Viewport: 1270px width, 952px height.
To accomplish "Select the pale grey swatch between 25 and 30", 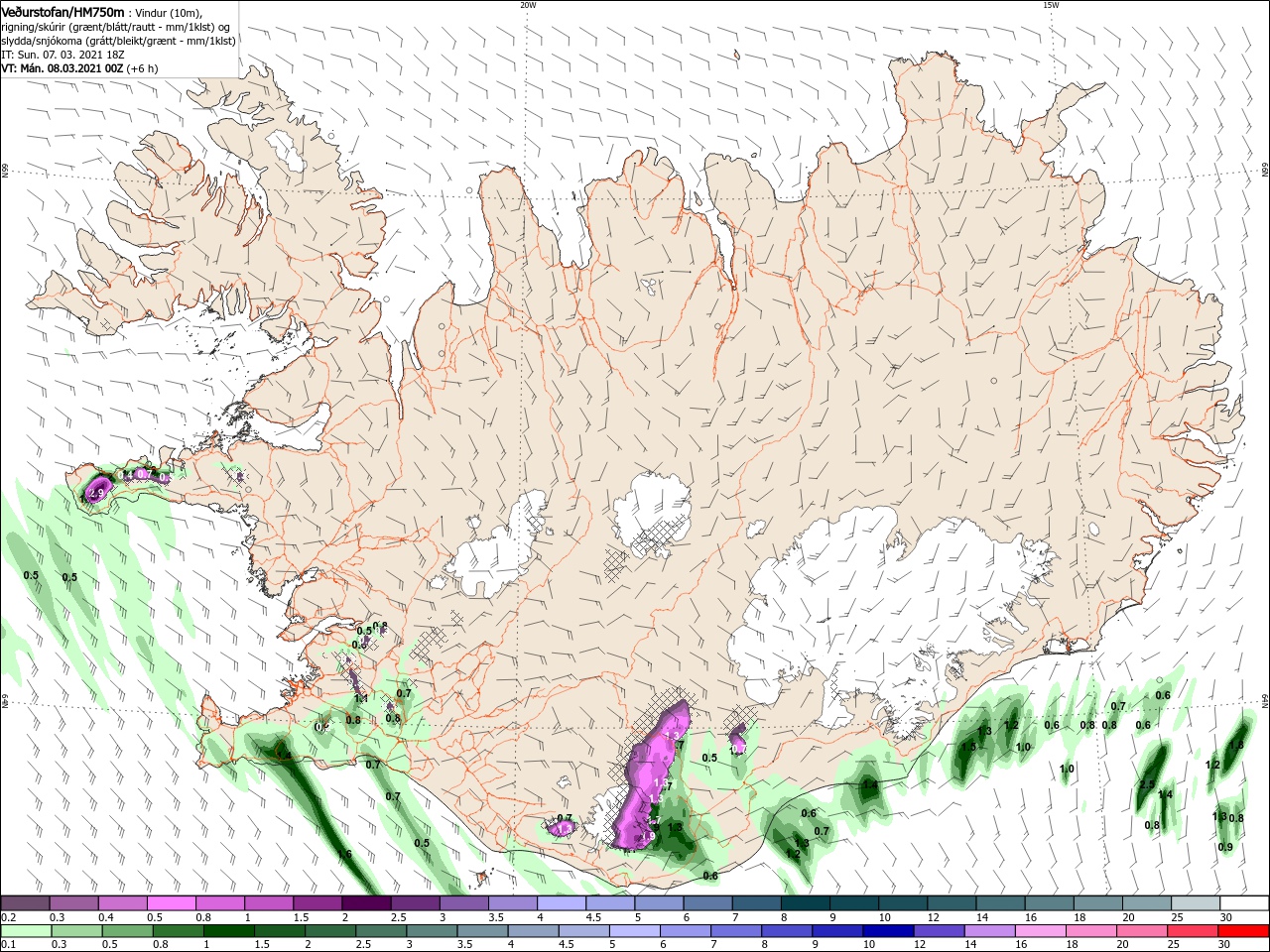I will pyautogui.click(x=1197, y=903).
